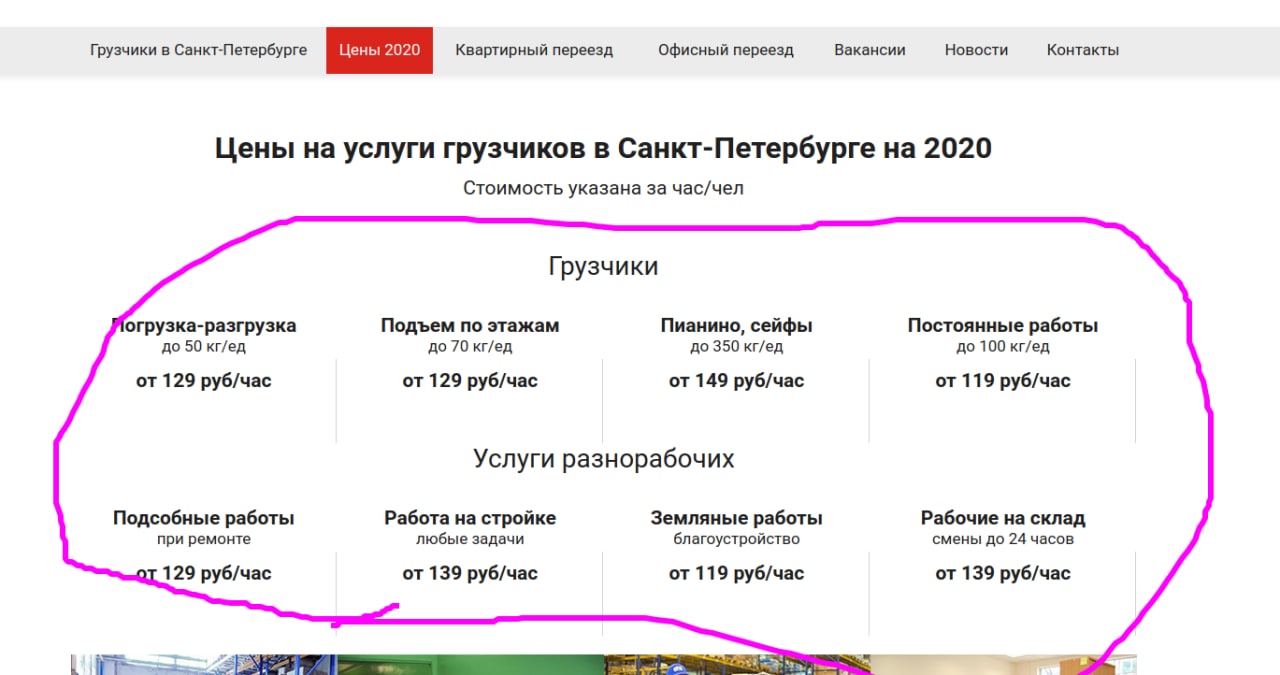The image size is (1280, 675).
Task: Click the main heading Цены на услуги грузчиков
Action: [x=603, y=149]
